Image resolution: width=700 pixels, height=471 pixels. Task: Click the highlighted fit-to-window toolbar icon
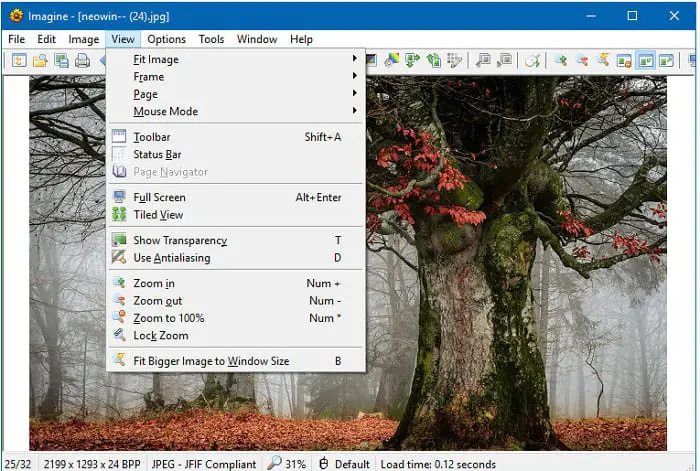click(x=646, y=60)
